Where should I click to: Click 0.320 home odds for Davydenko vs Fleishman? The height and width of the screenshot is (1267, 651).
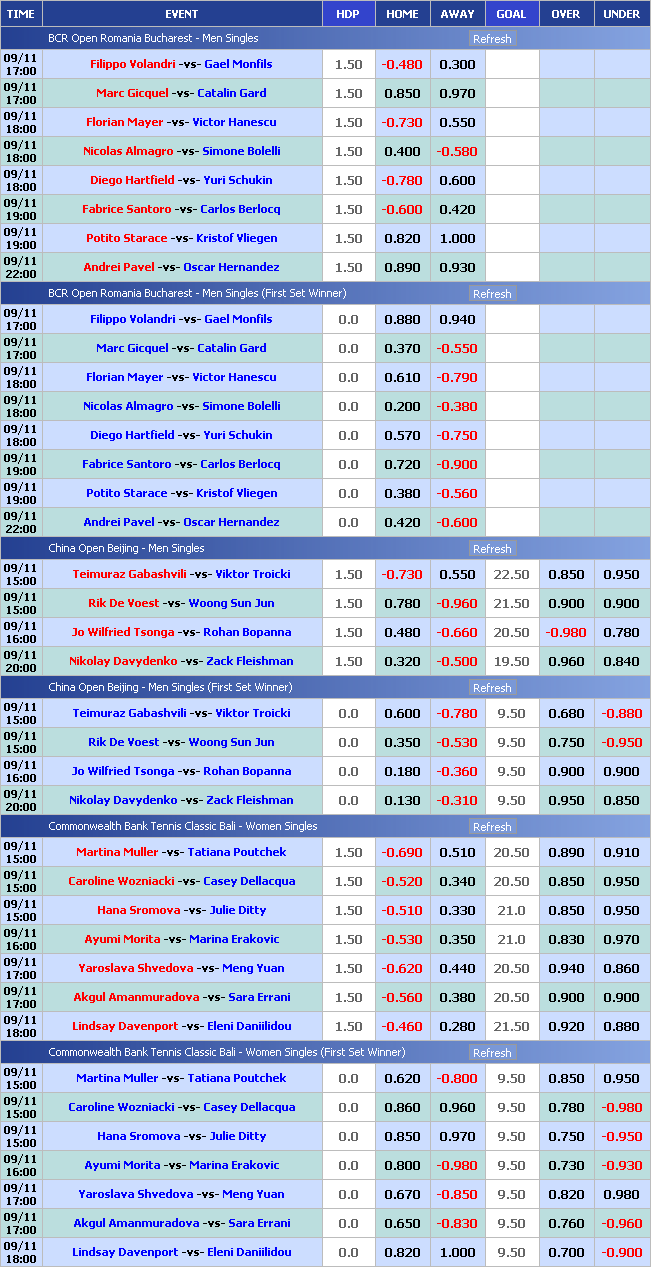402,661
